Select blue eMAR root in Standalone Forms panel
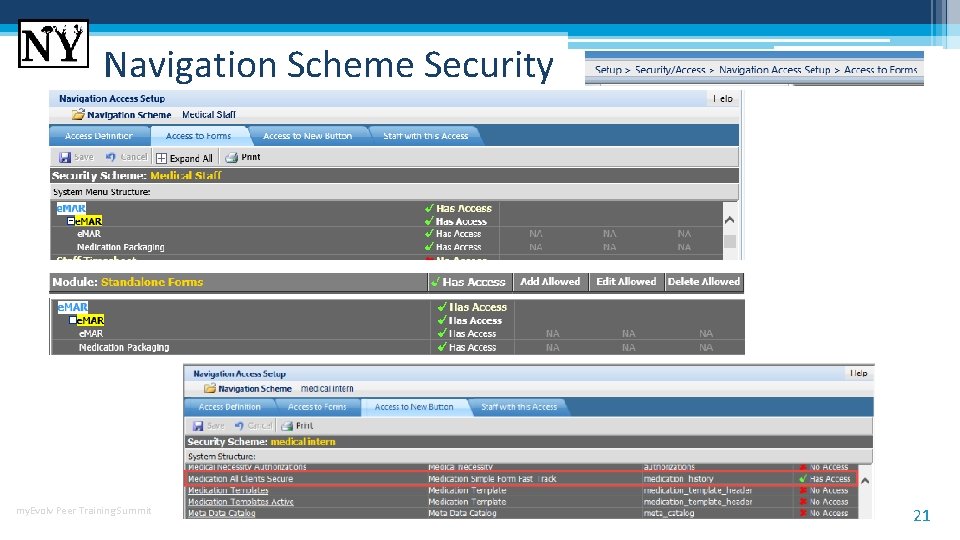Image resolution: width=960 pixels, height=540 pixels. click(x=72, y=307)
